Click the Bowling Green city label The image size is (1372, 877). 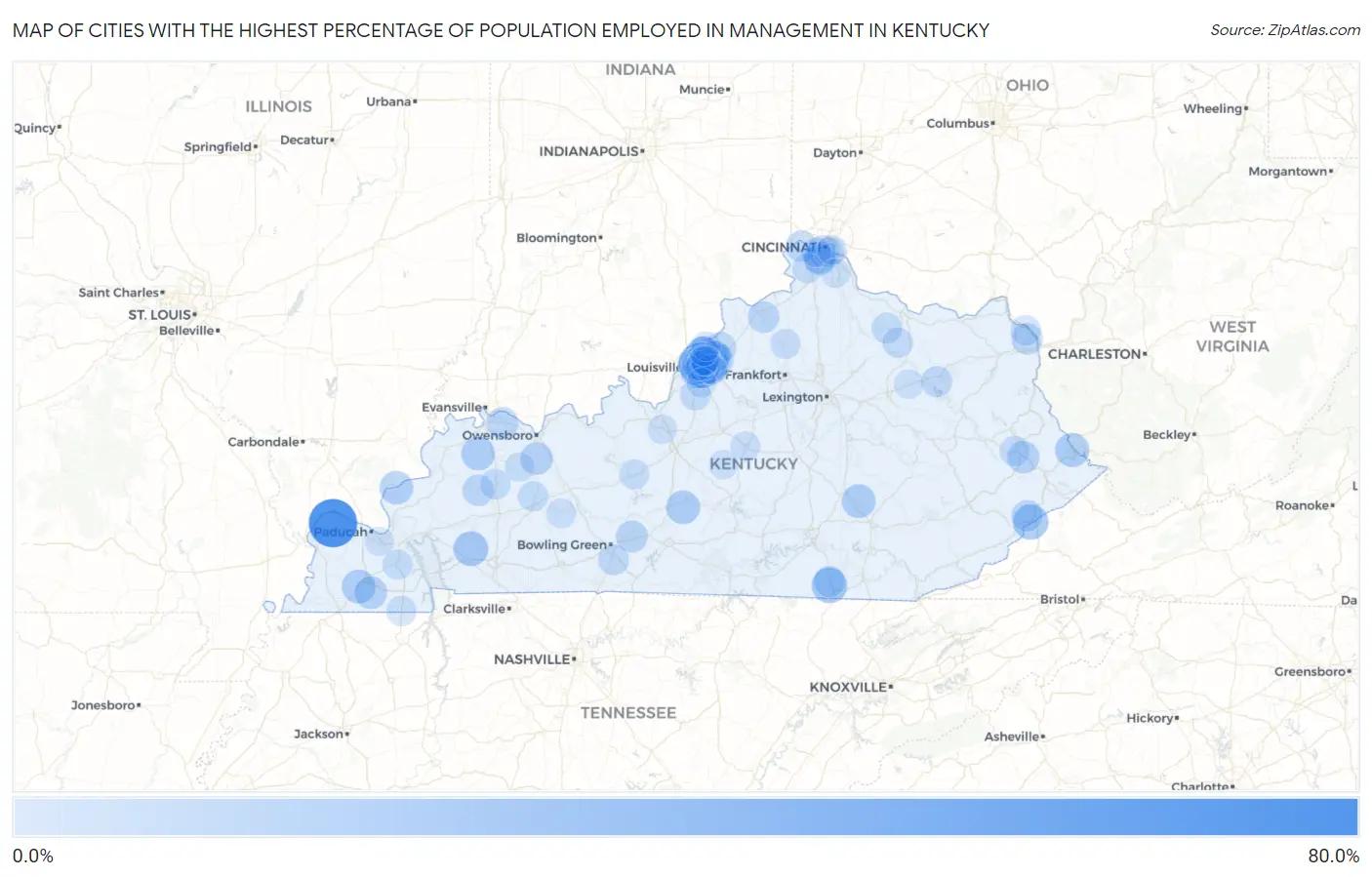(x=561, y=544)
